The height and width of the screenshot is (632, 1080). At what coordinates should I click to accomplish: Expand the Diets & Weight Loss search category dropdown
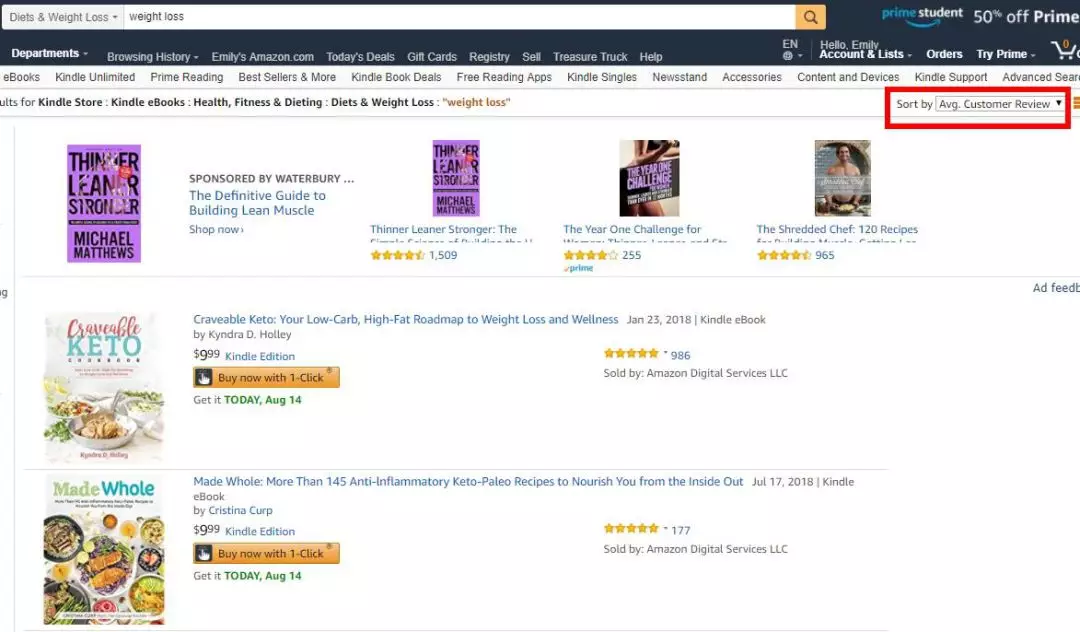pos(63,17)
